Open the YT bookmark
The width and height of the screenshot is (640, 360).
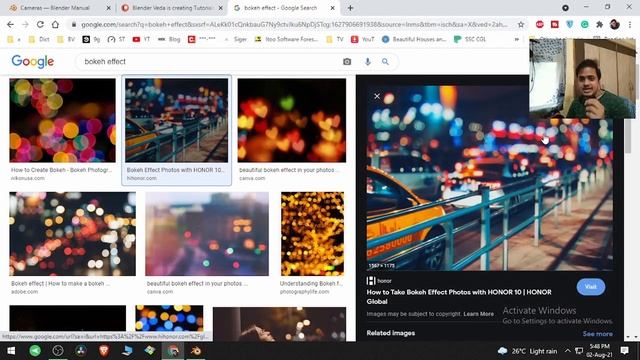click(141, 39)
